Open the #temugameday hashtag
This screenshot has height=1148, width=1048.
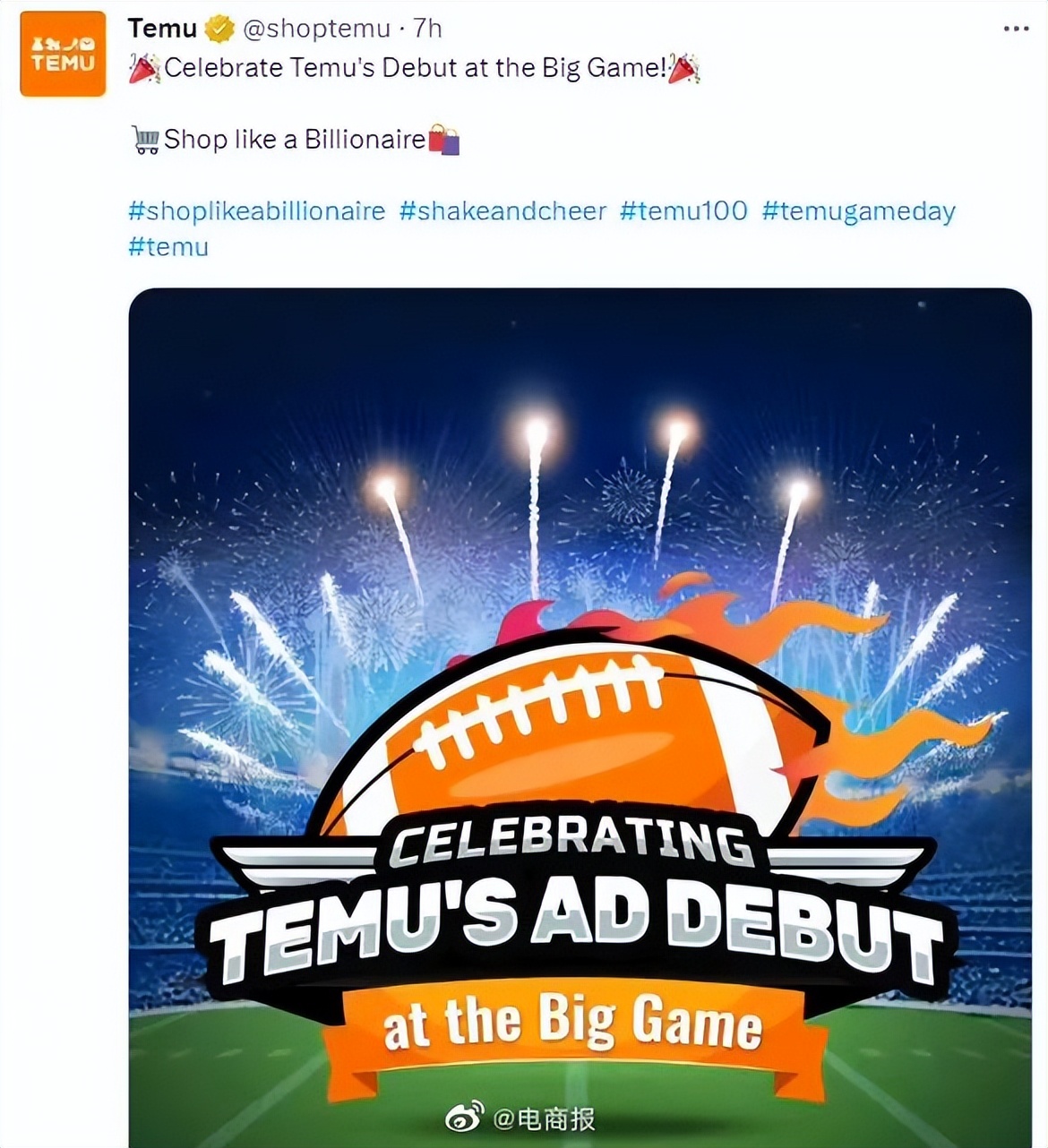point(858,211)
